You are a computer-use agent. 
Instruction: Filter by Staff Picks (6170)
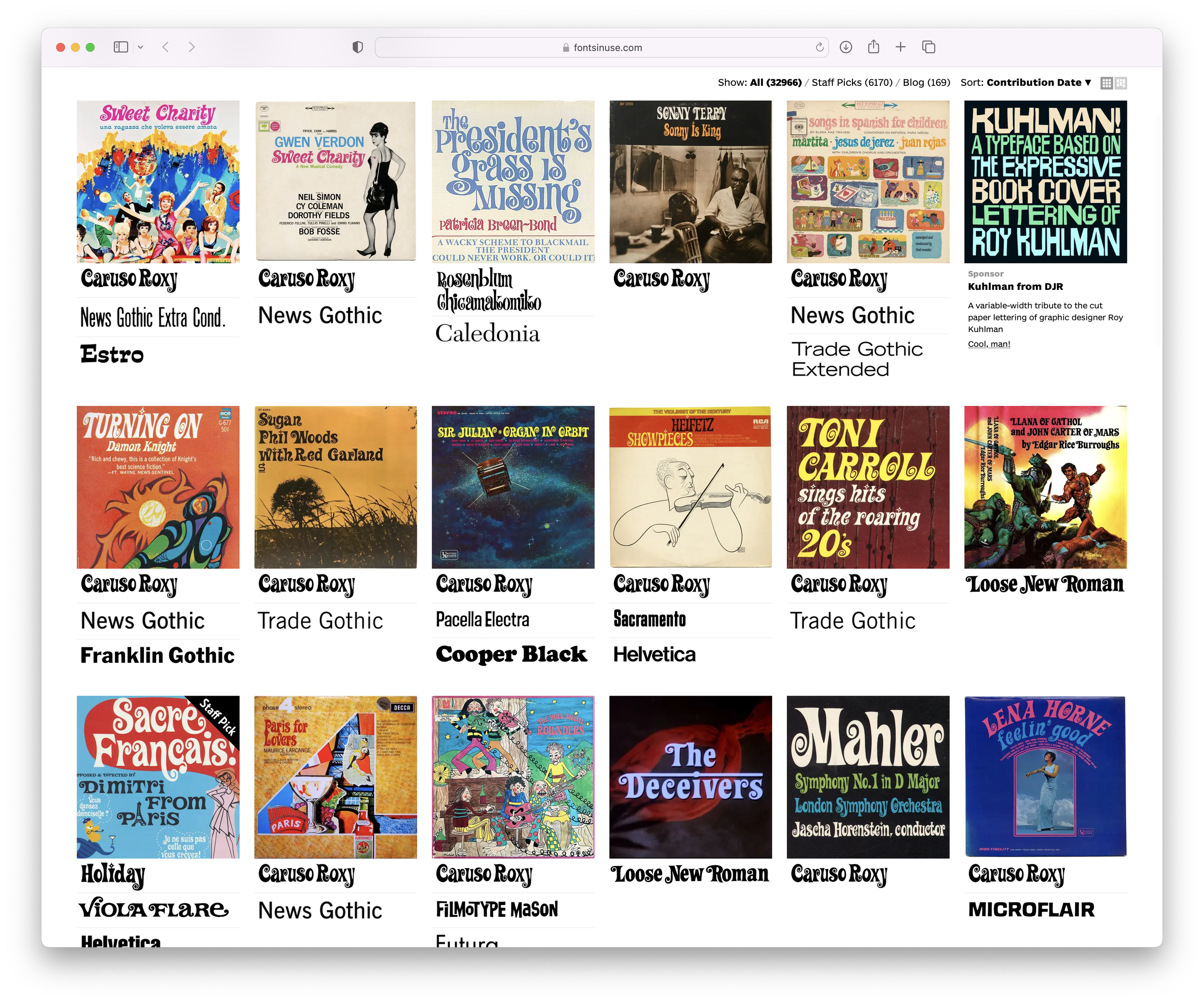(852, 82)
